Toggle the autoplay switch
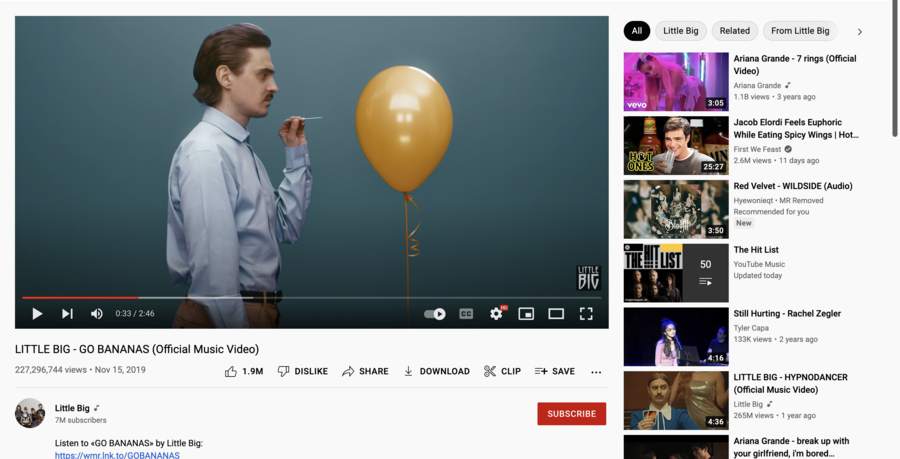 tap(435, 314)
